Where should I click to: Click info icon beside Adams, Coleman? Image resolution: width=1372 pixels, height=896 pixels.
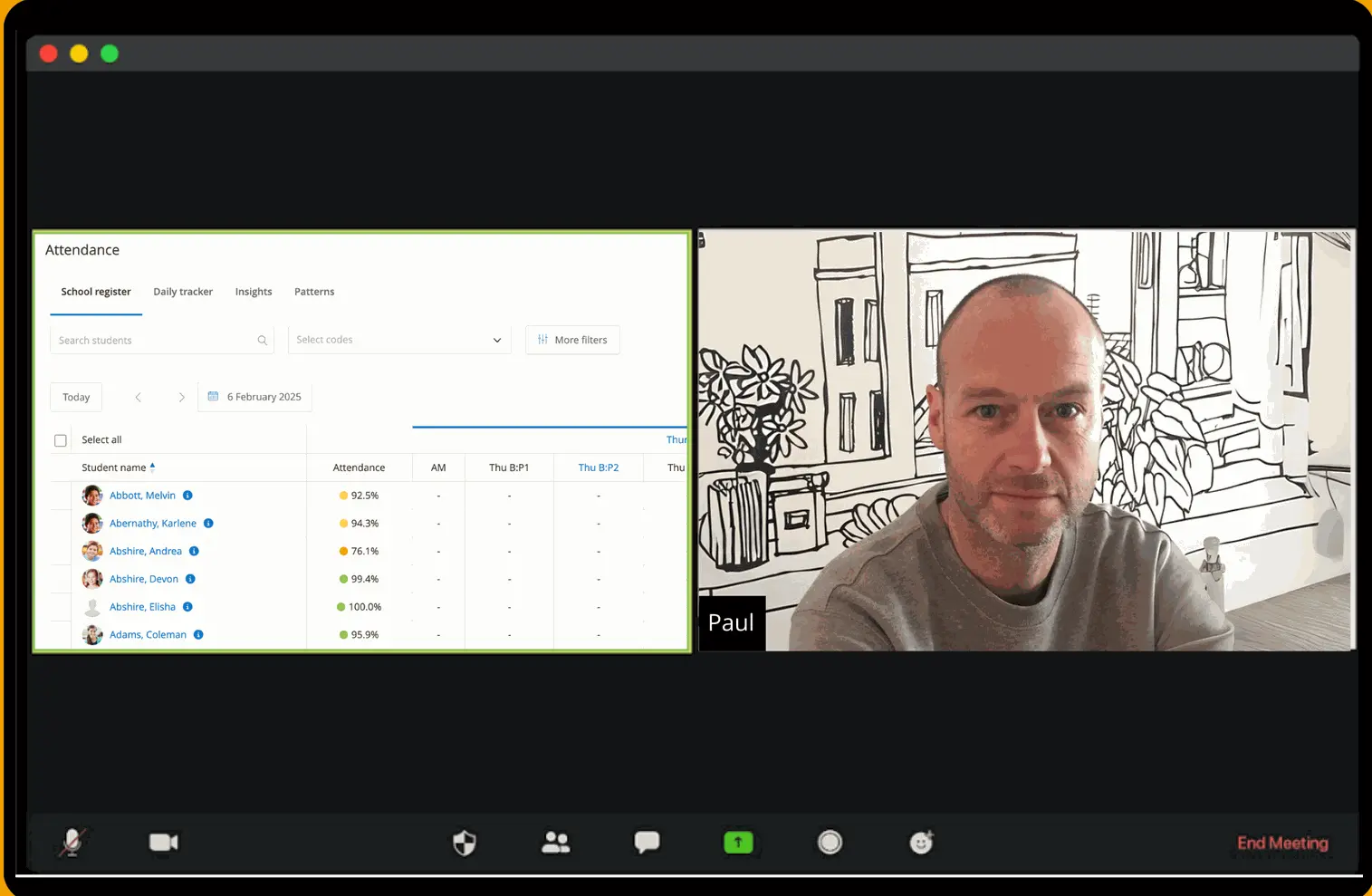click(198, 635)
